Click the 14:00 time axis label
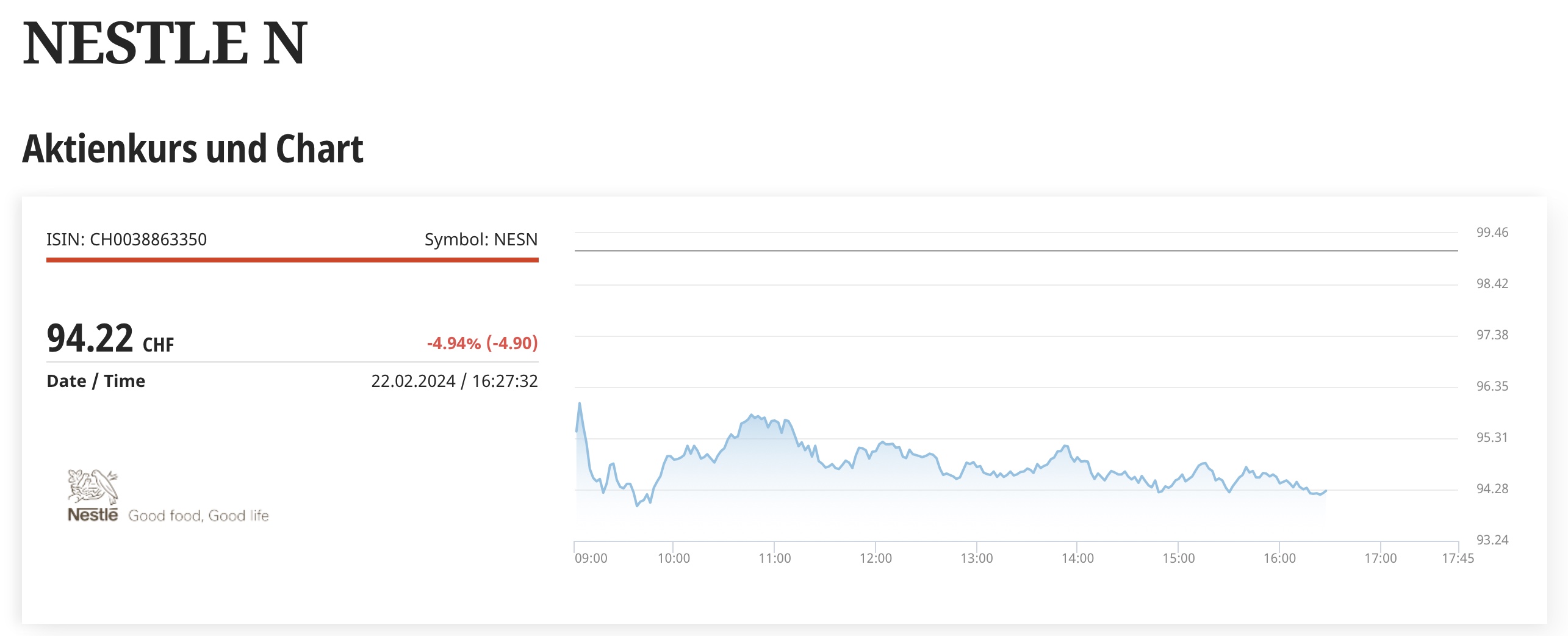Screen dimensions: 1568x636 [1077, 558]
